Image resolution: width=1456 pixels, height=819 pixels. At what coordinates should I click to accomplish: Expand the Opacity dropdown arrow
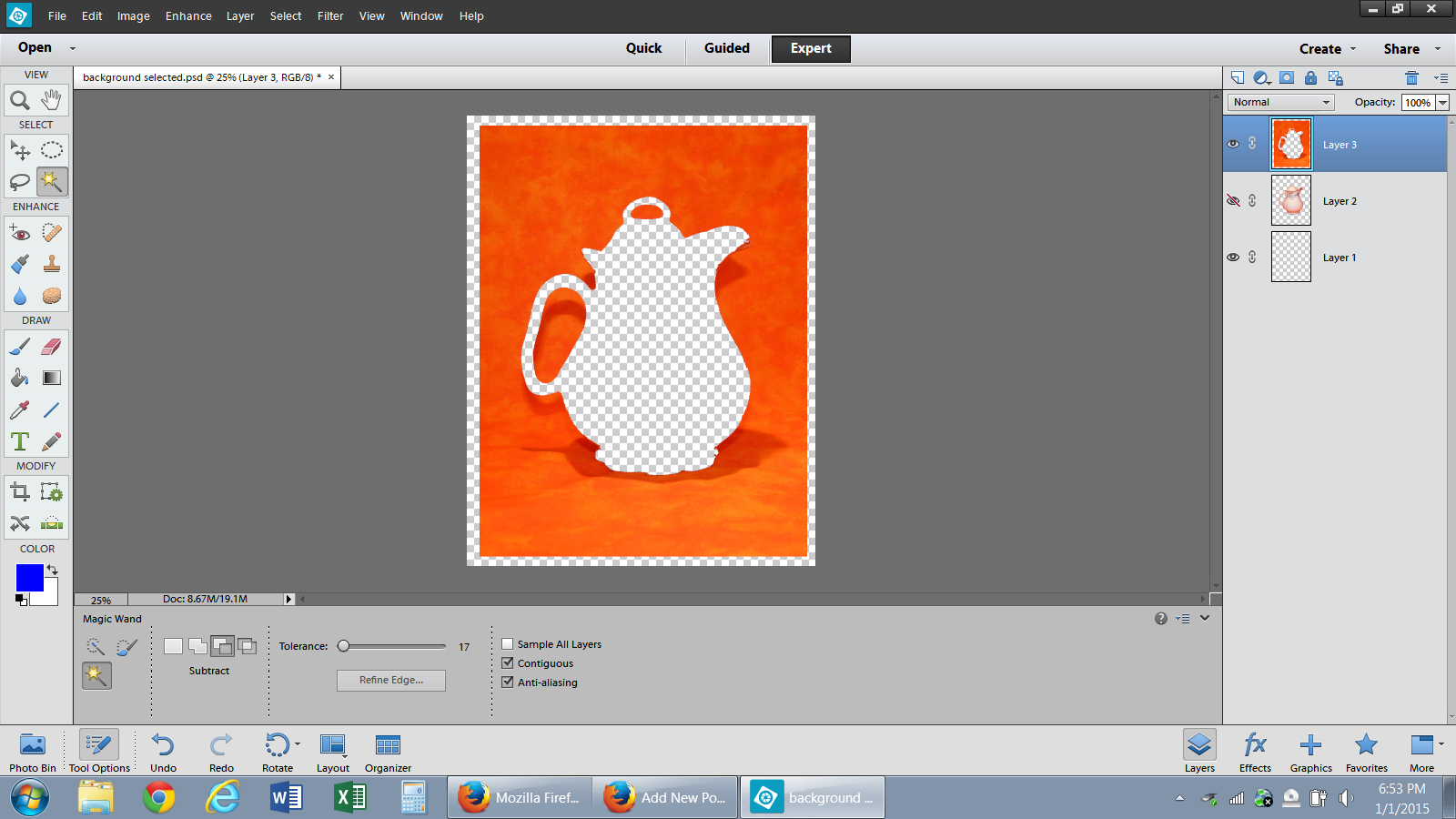pyautogui.click(x=1442, y=103)
